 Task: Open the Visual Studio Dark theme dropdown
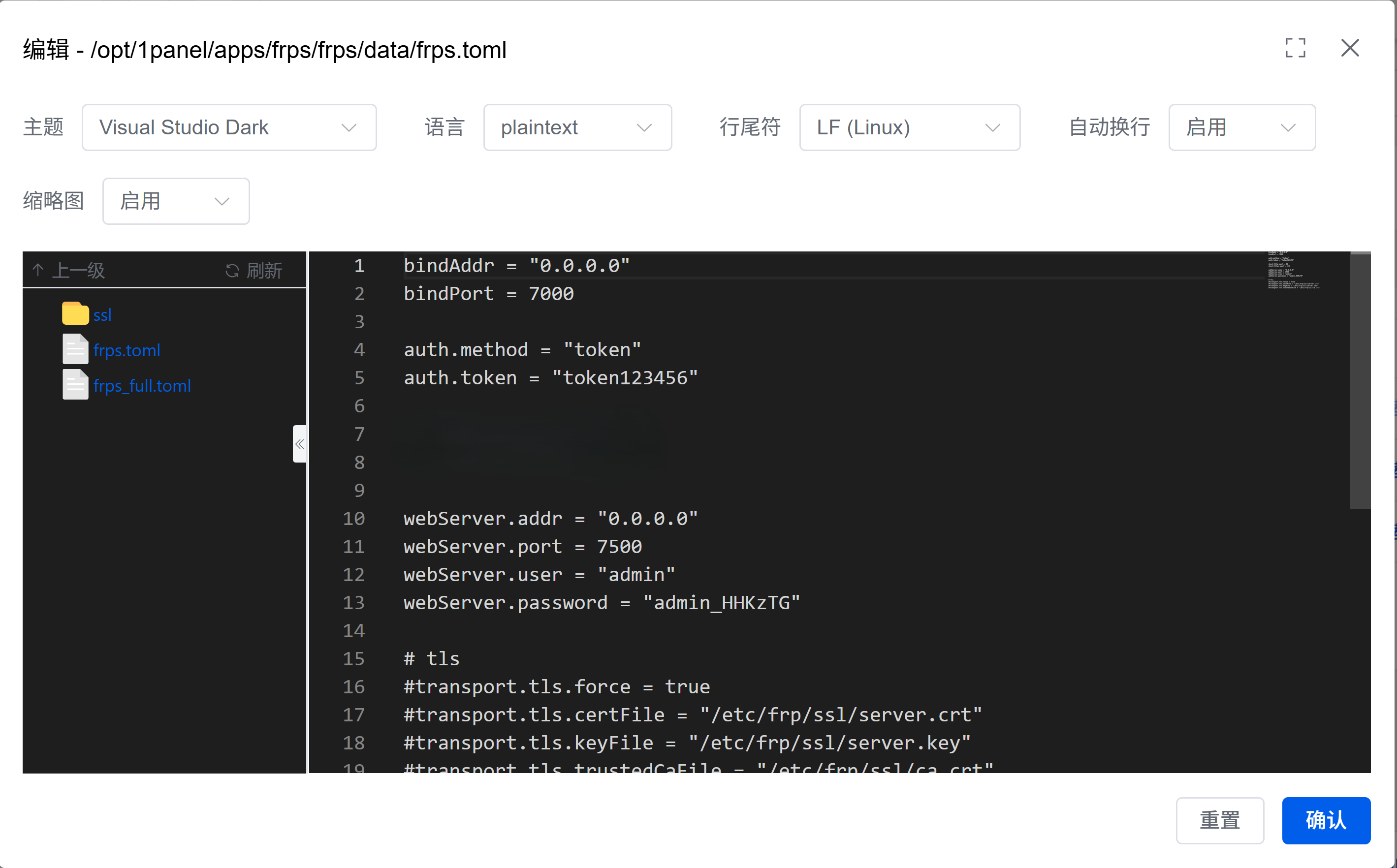[228, 127]
